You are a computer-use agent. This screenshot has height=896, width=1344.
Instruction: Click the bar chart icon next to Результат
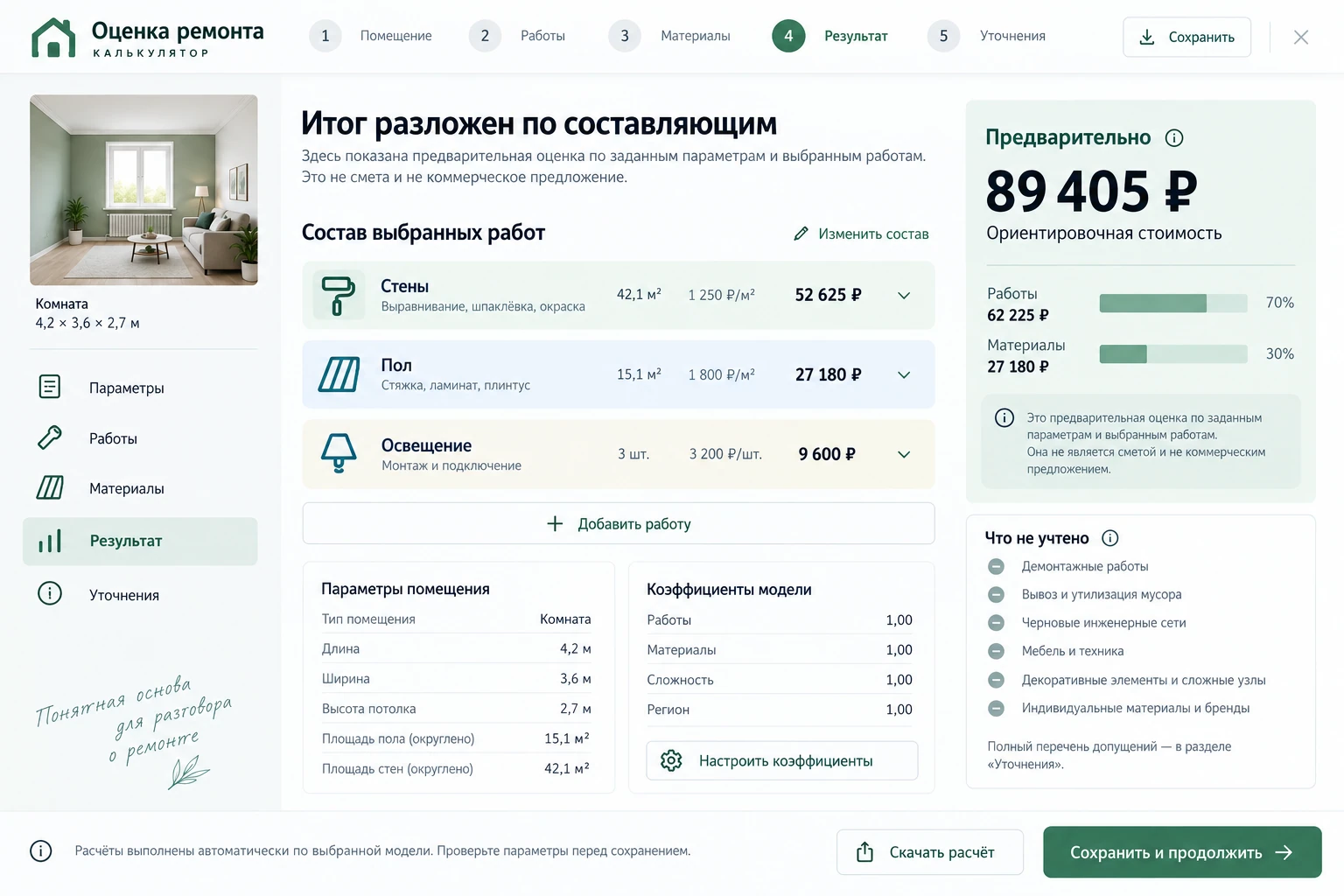[50, 541]
